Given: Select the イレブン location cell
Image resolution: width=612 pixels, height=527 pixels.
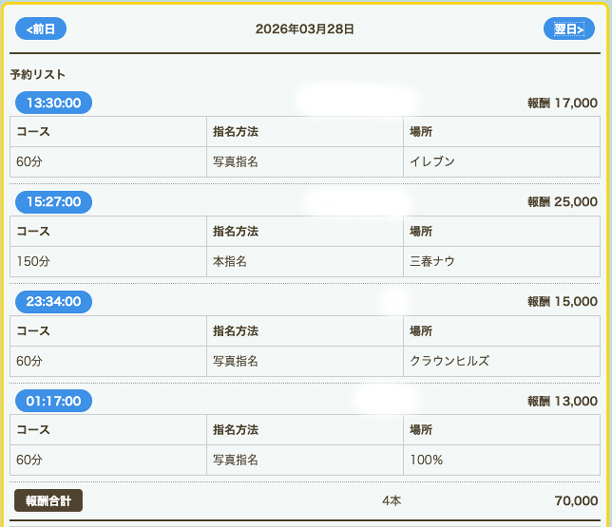Looking at the screenshot, I should coord(432,161).
